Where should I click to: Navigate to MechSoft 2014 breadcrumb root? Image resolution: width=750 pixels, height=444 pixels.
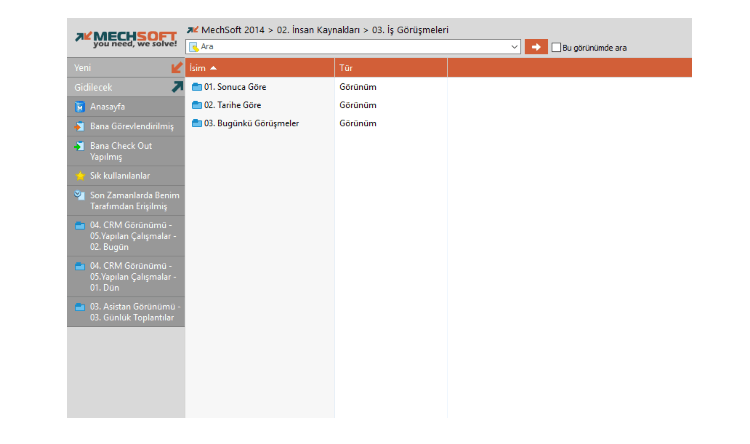(x=232, y=30)
